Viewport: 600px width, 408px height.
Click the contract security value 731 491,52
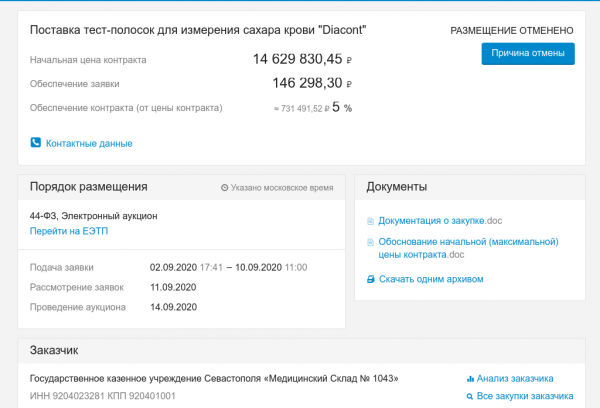(x=302, y=109)
